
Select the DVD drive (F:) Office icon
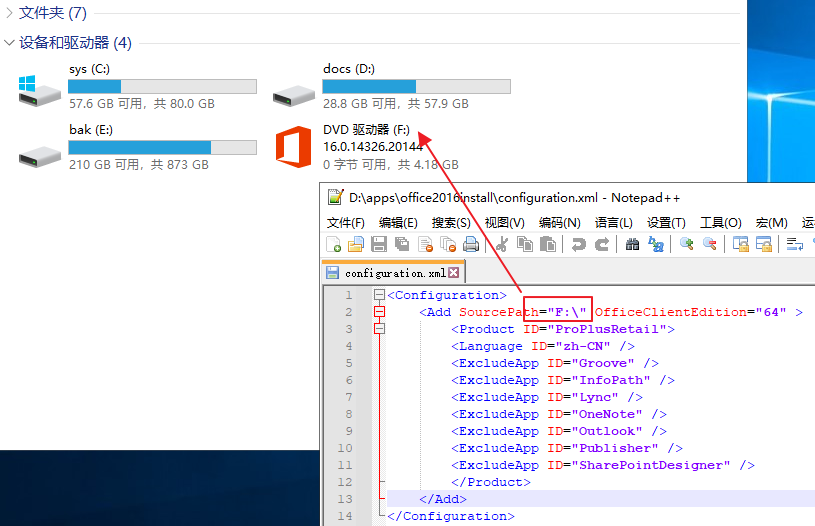[294, 147]
